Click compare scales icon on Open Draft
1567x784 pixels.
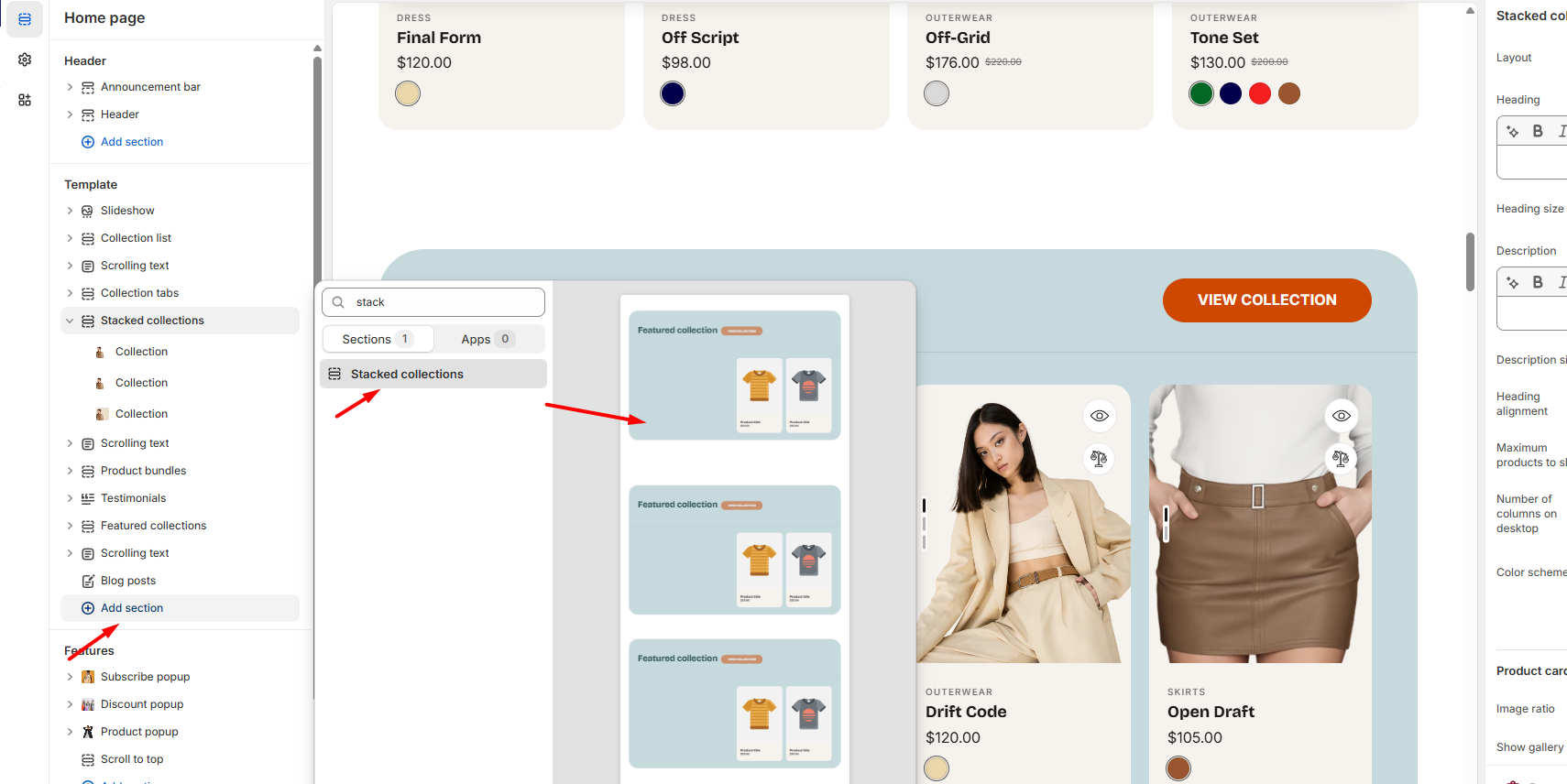[1342, 458]
